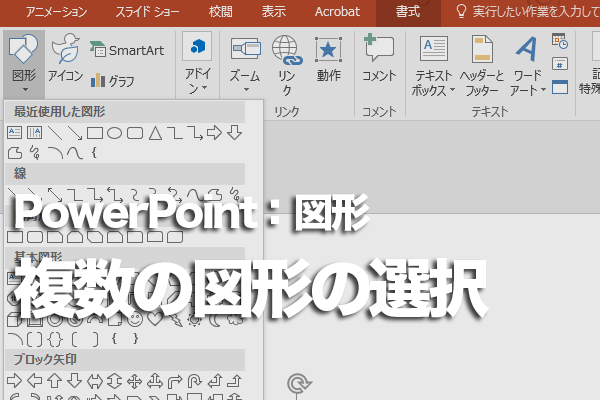Pick smiley face basic shape
The height and width of the screenshot is (400, 600).
(135, 318)
